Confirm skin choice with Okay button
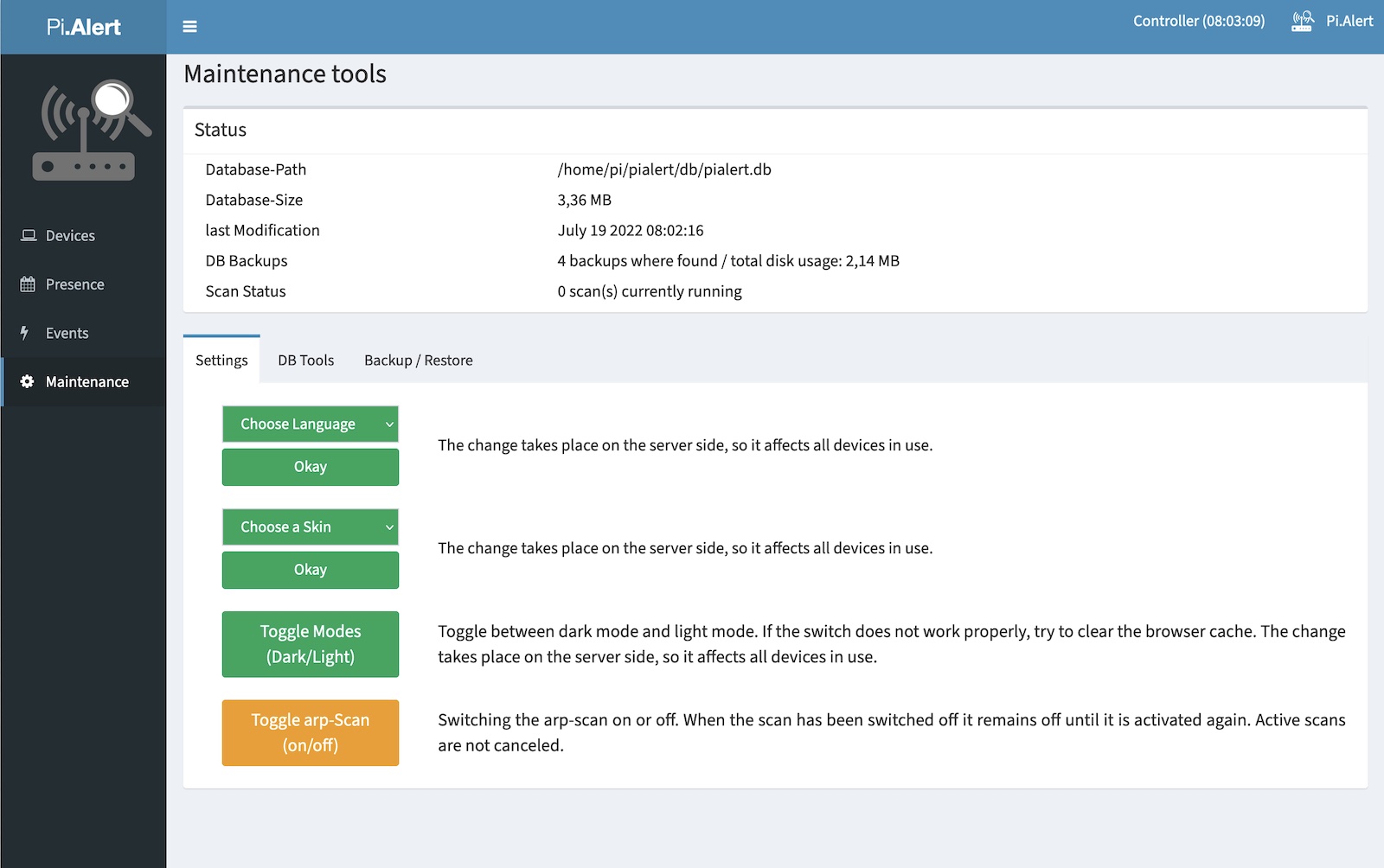This screenshot has width=1384, height=868. coord(310,570)
